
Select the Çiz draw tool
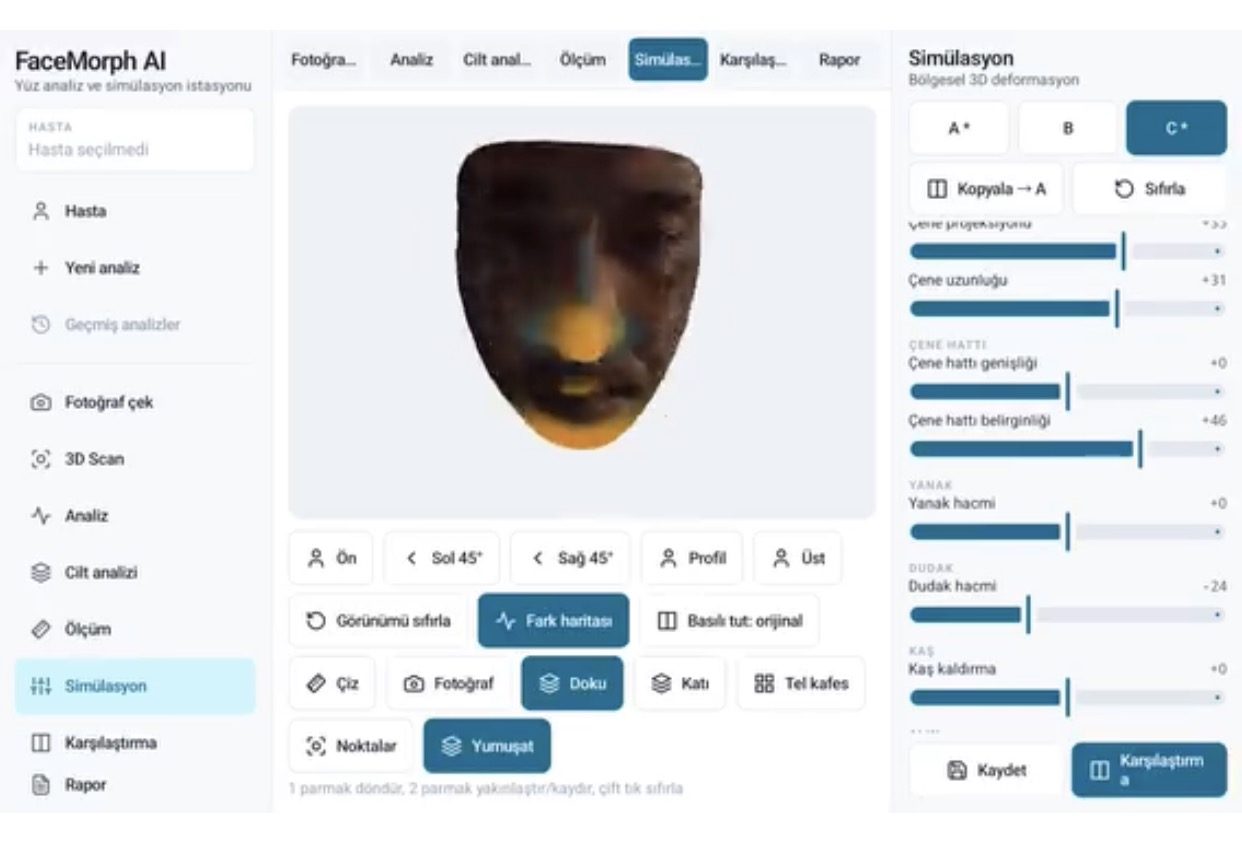coord(332,684)
